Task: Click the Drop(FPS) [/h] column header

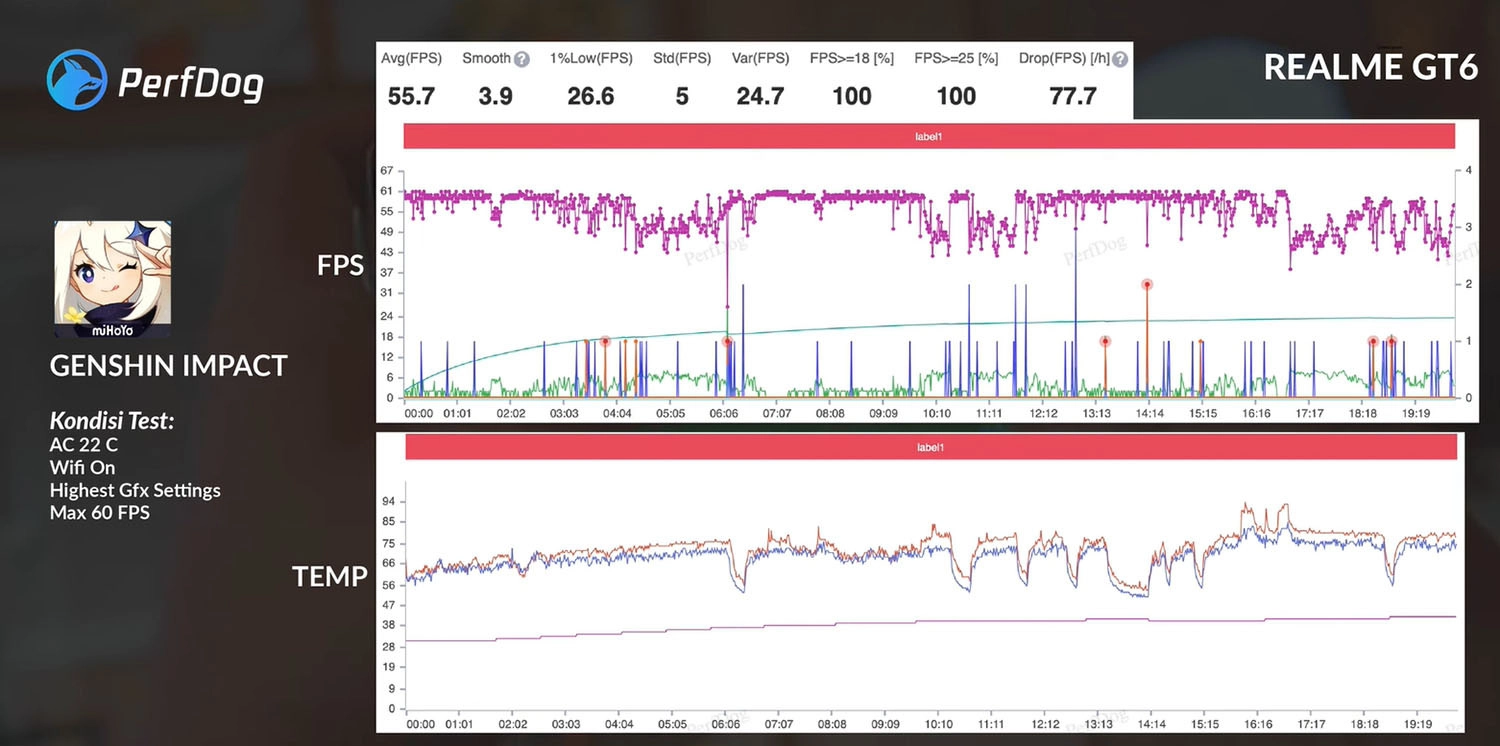Action: pos(1064,59)
